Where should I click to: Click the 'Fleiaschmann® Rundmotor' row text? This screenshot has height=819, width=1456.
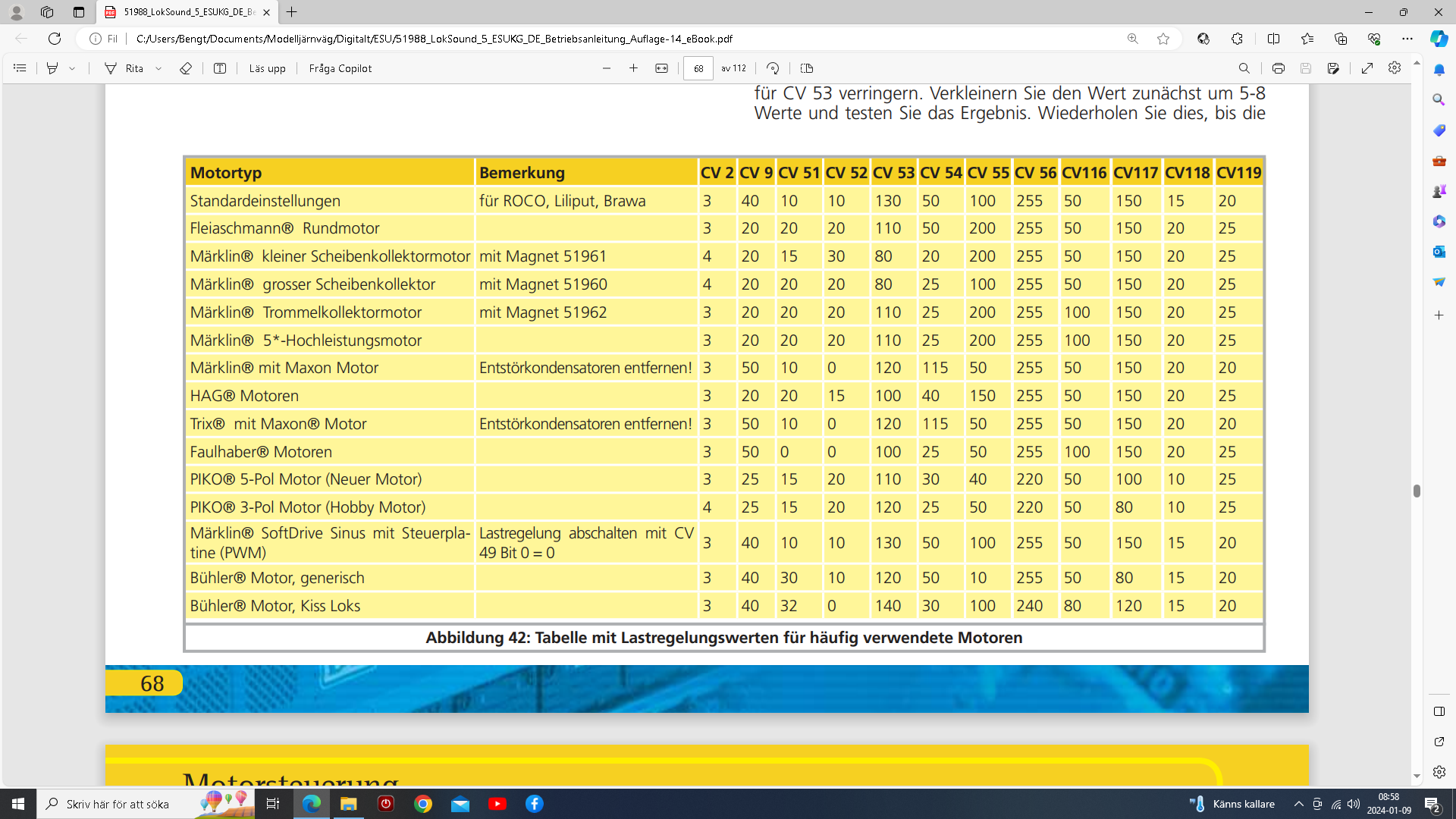(x=284, y=228)
